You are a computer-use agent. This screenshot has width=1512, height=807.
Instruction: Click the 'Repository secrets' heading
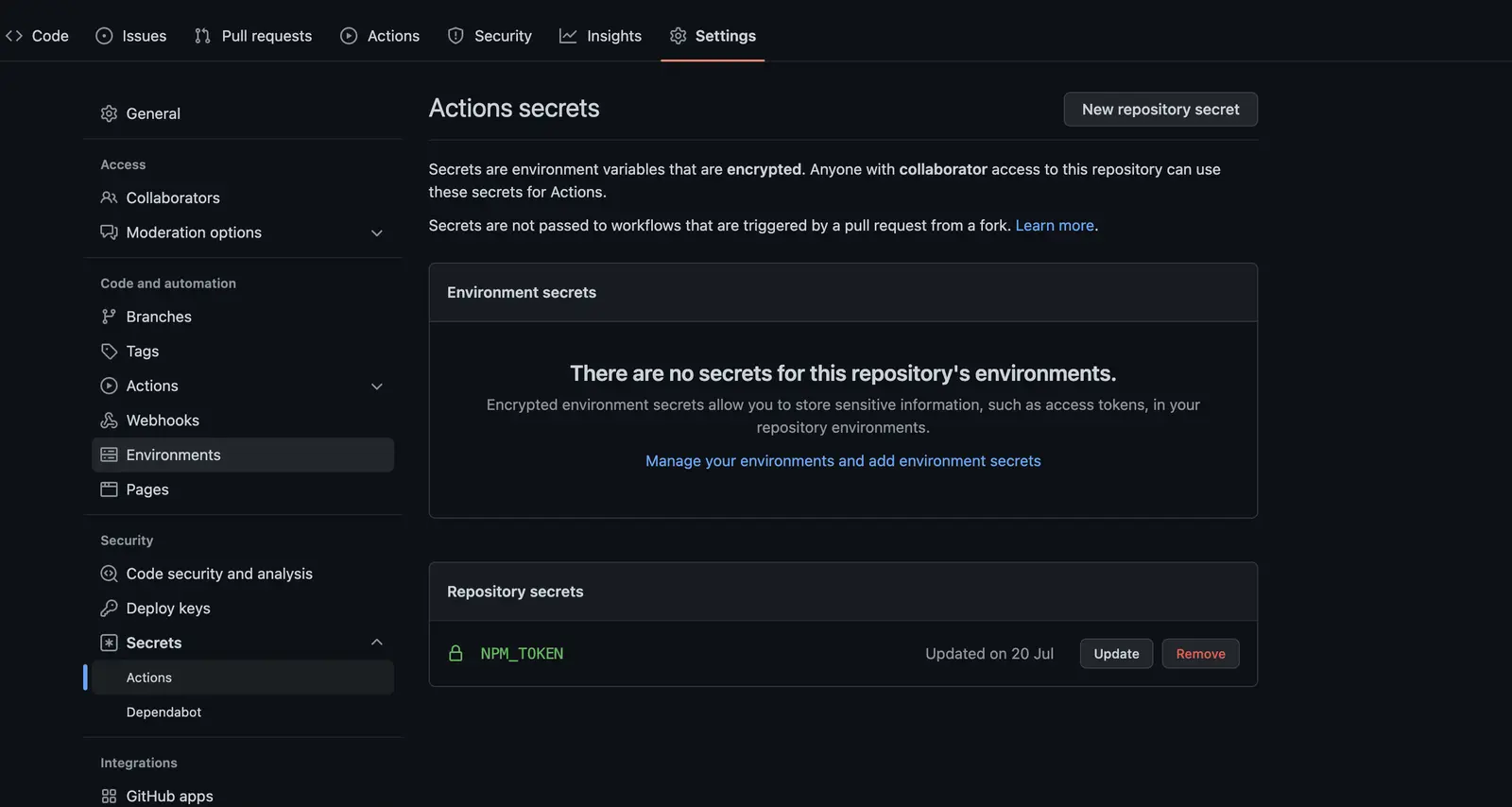[x=515, y=592]
